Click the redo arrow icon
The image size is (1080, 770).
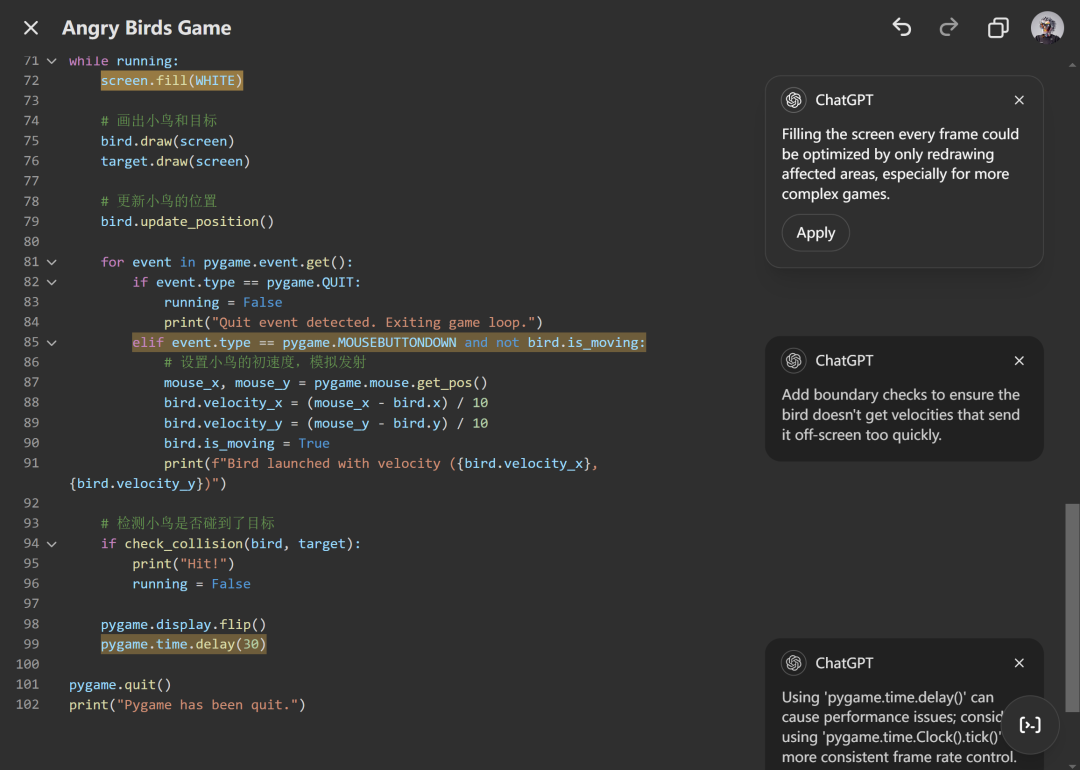(949, 28)
